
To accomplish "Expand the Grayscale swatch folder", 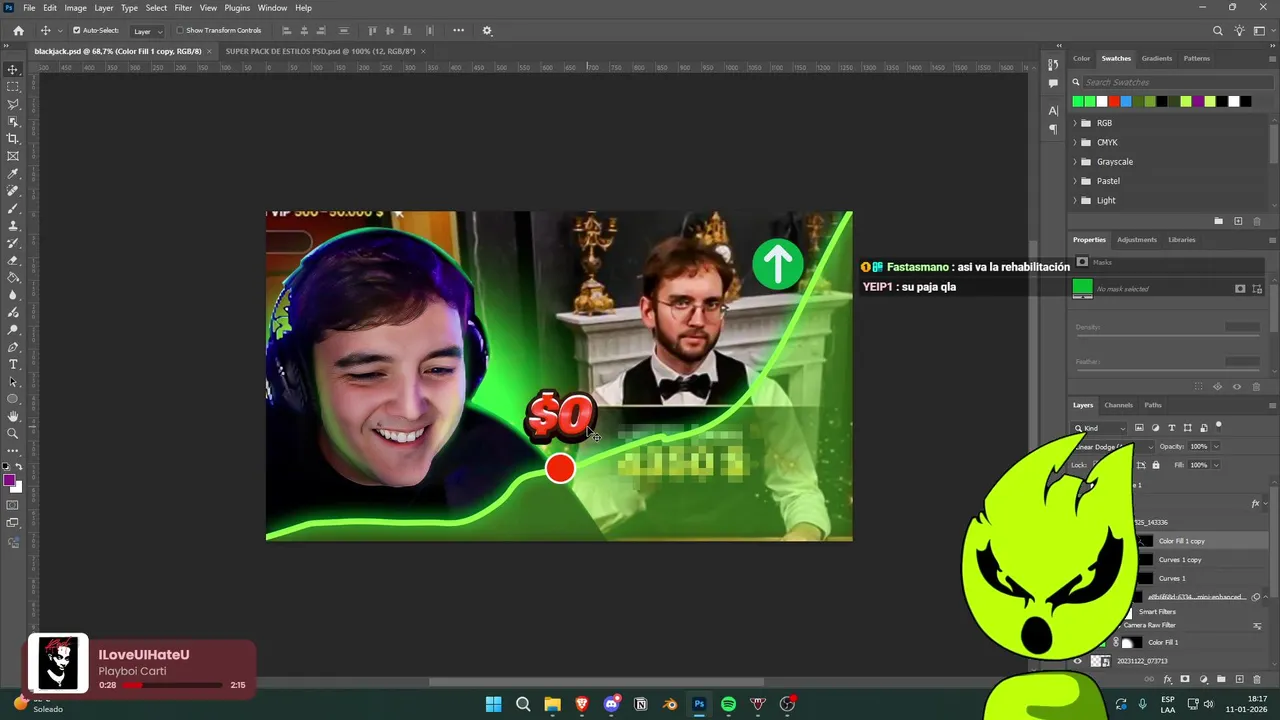I will [1075, 162].
